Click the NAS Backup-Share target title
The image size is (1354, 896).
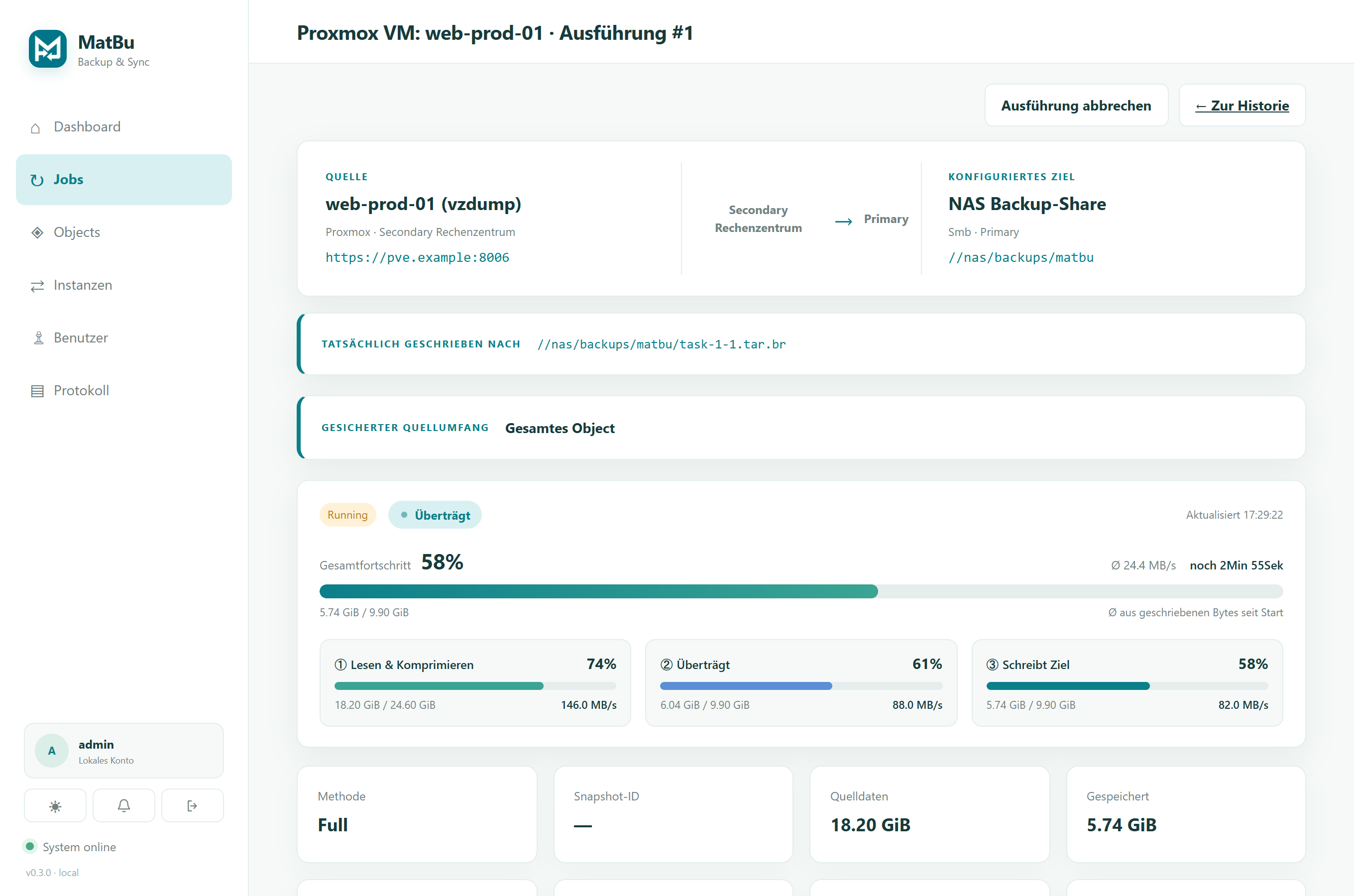[x=1026, y=204]
